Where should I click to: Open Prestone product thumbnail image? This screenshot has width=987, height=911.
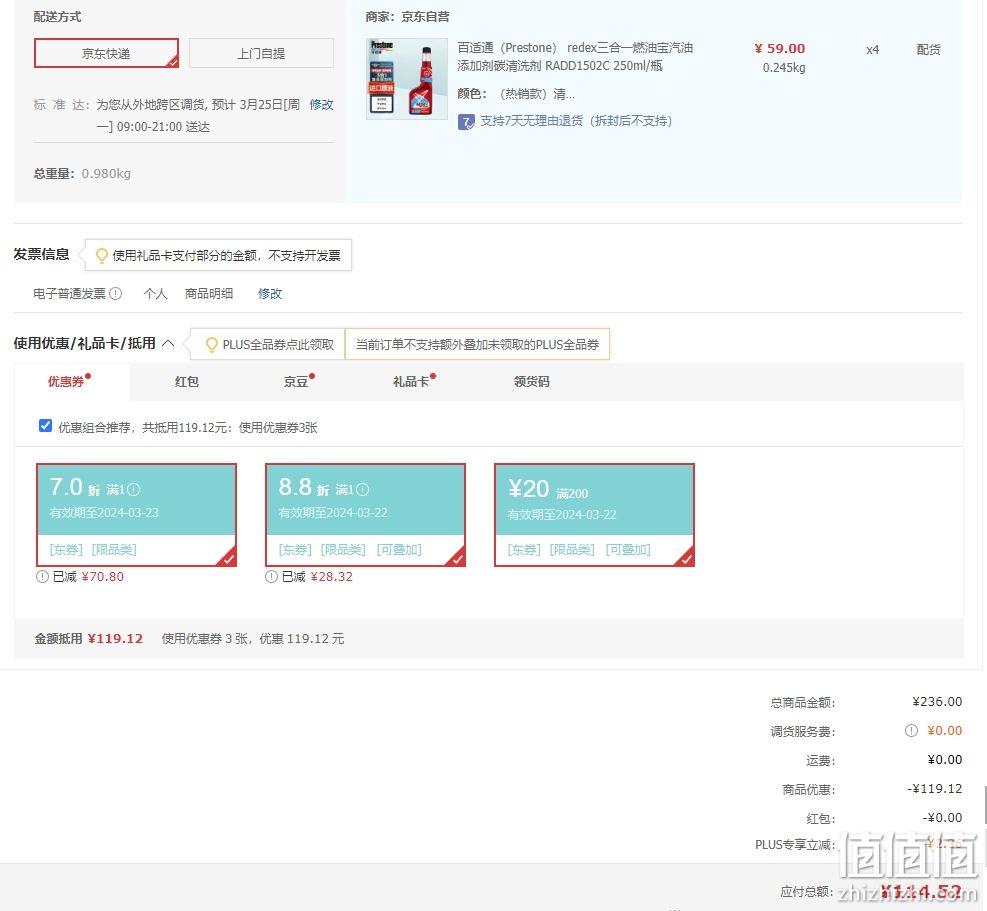click(x=407, y=79)
